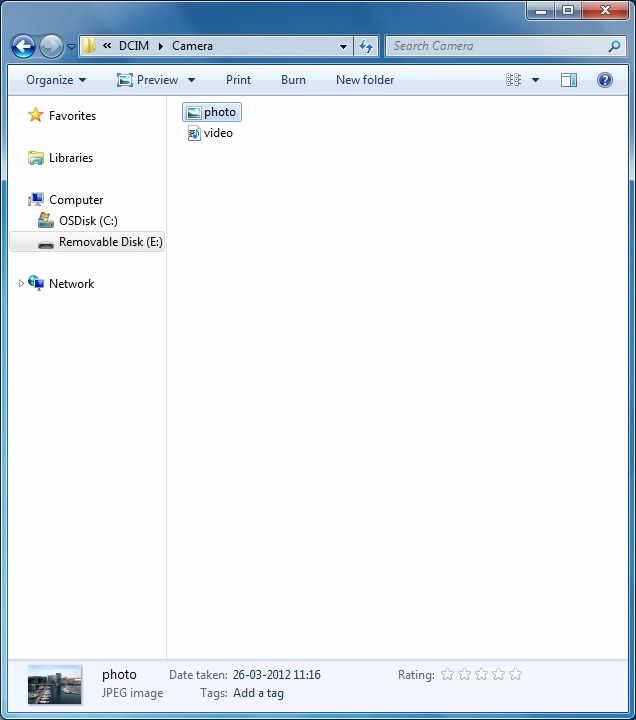The image size is (636, 720).
Task: Click the Burn toolbar button
Action: [293, 80]
